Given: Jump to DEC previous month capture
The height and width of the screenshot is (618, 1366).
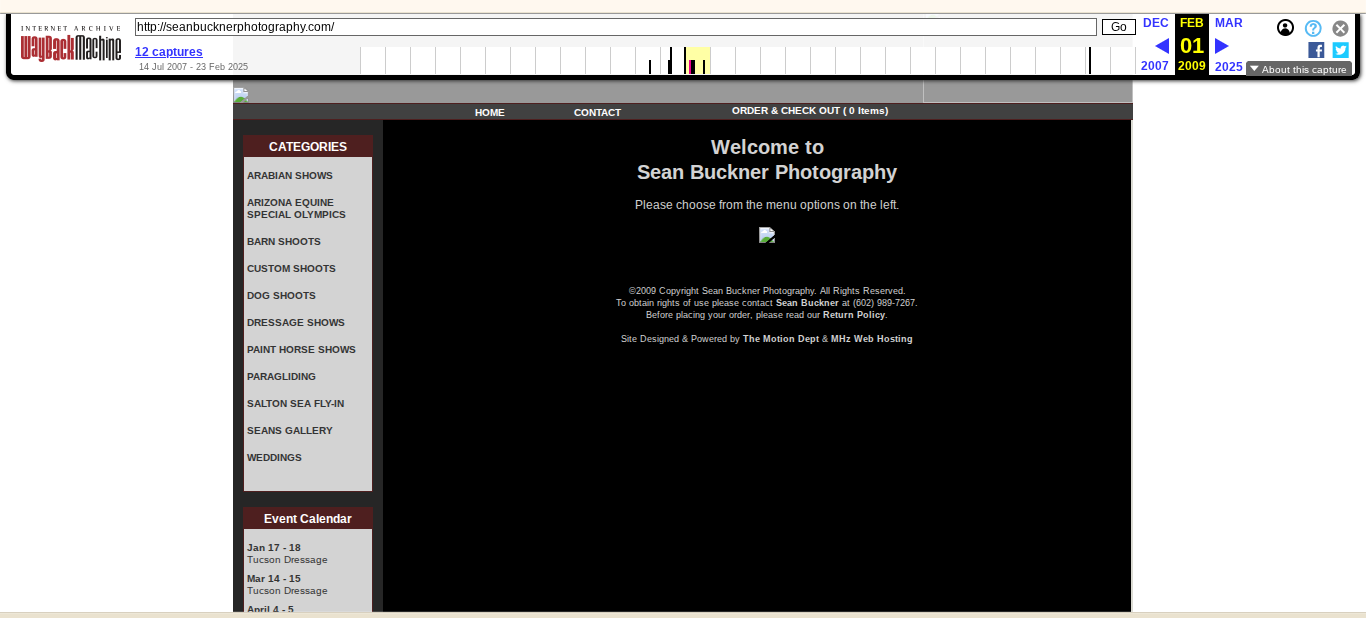Looking at the screenshot, I should pos(1155,23).
